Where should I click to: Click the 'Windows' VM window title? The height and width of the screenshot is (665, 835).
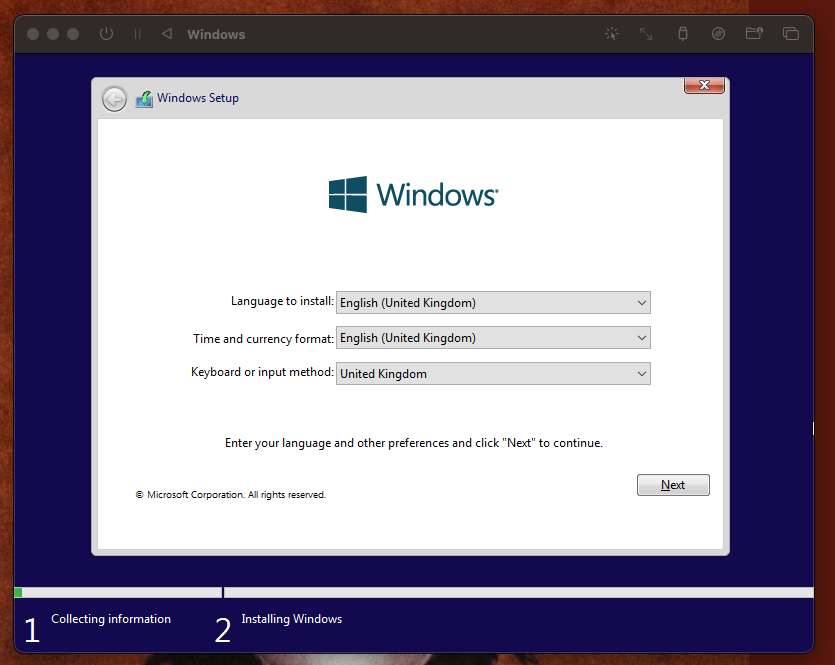tap(216, 35)
